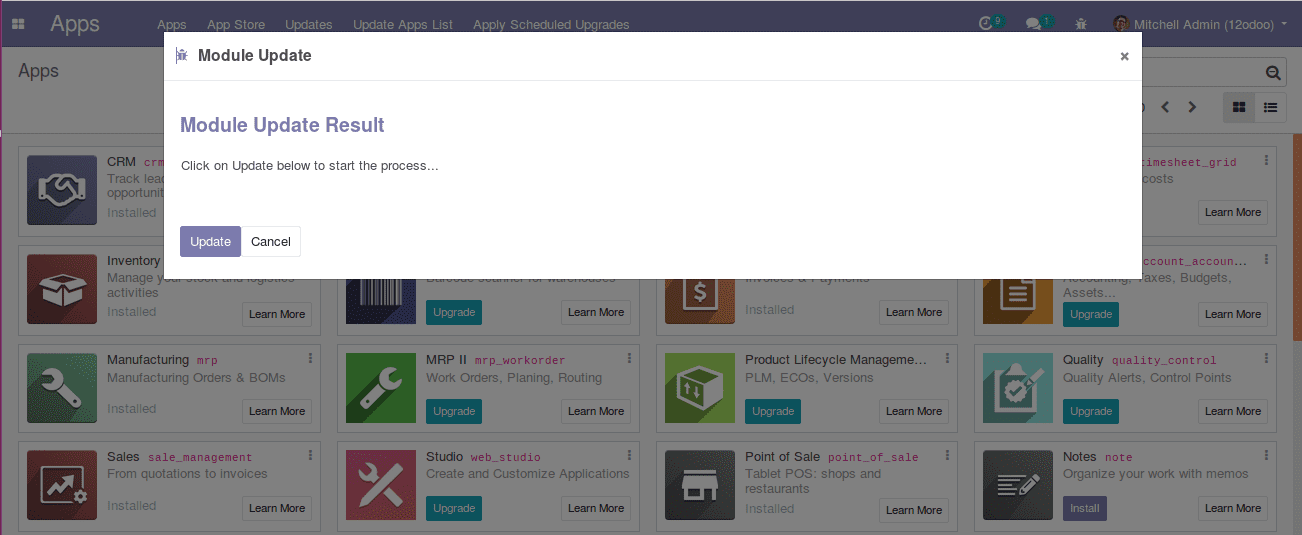
Task: Open the home menu grid icon
Action: click(18, 23)
